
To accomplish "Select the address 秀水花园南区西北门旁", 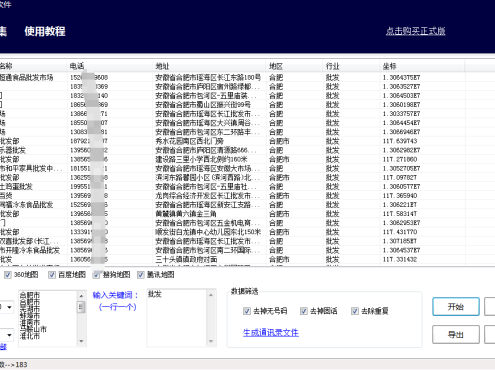I will [x=189, y=141].
